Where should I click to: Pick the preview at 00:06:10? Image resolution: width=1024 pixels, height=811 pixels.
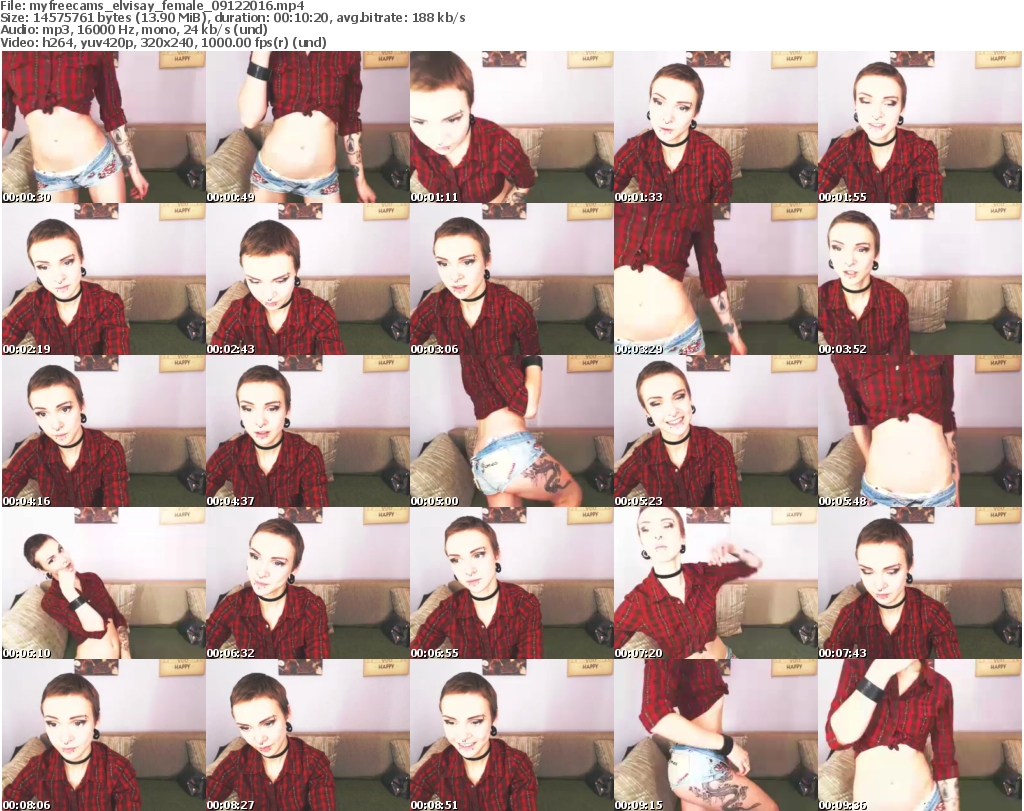[104, 583]
